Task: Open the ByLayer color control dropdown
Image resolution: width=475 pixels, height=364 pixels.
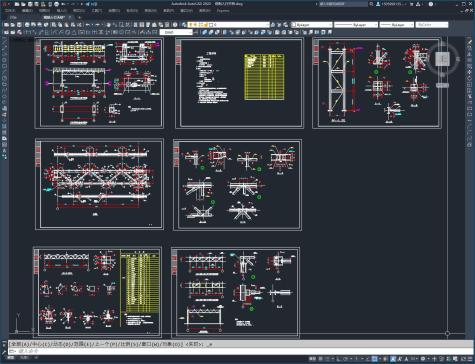Action: pyautogui.click(x=312, y=25)
